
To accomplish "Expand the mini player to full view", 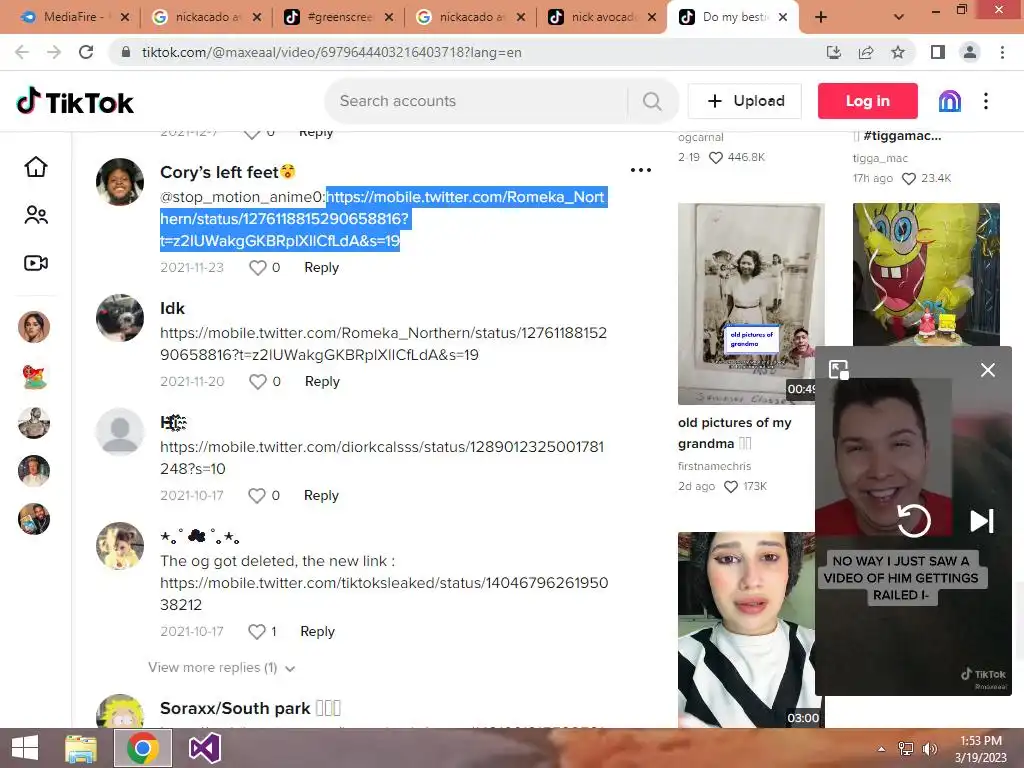I will click(x=839, y=370).
